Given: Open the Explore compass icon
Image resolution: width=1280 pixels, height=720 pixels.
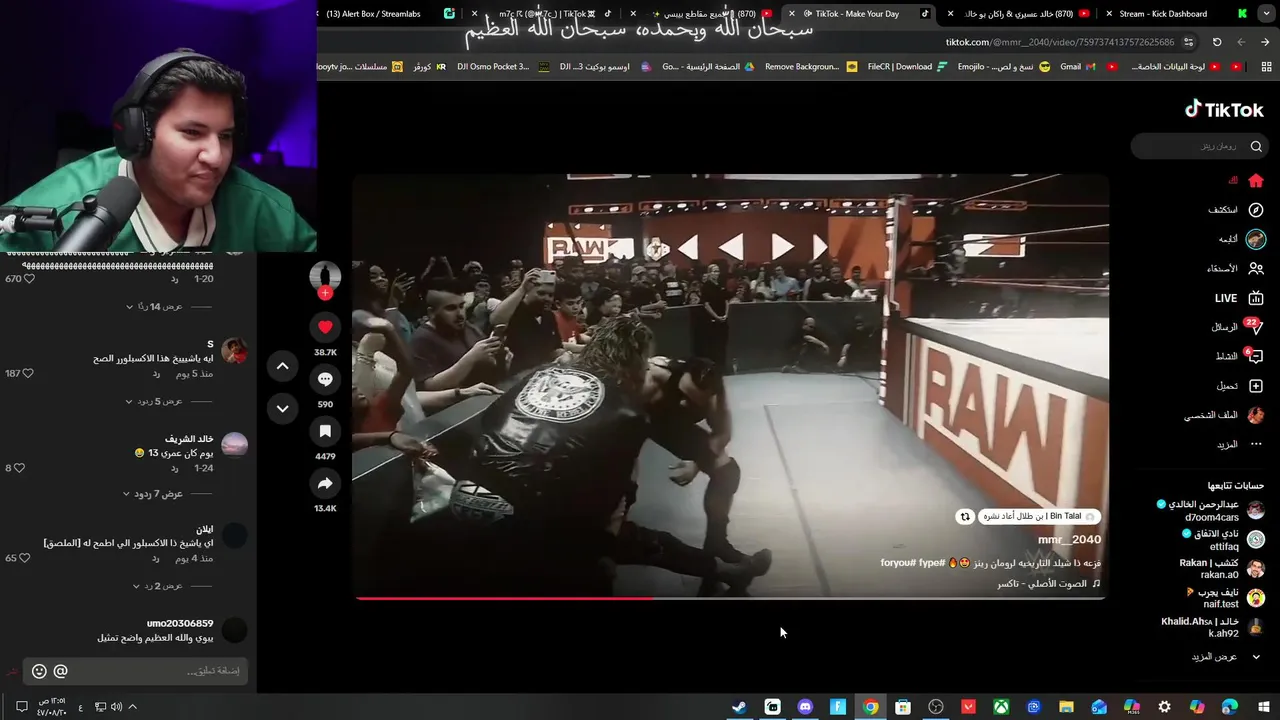Looking at the screenshot, I should tap(1256, 210).
